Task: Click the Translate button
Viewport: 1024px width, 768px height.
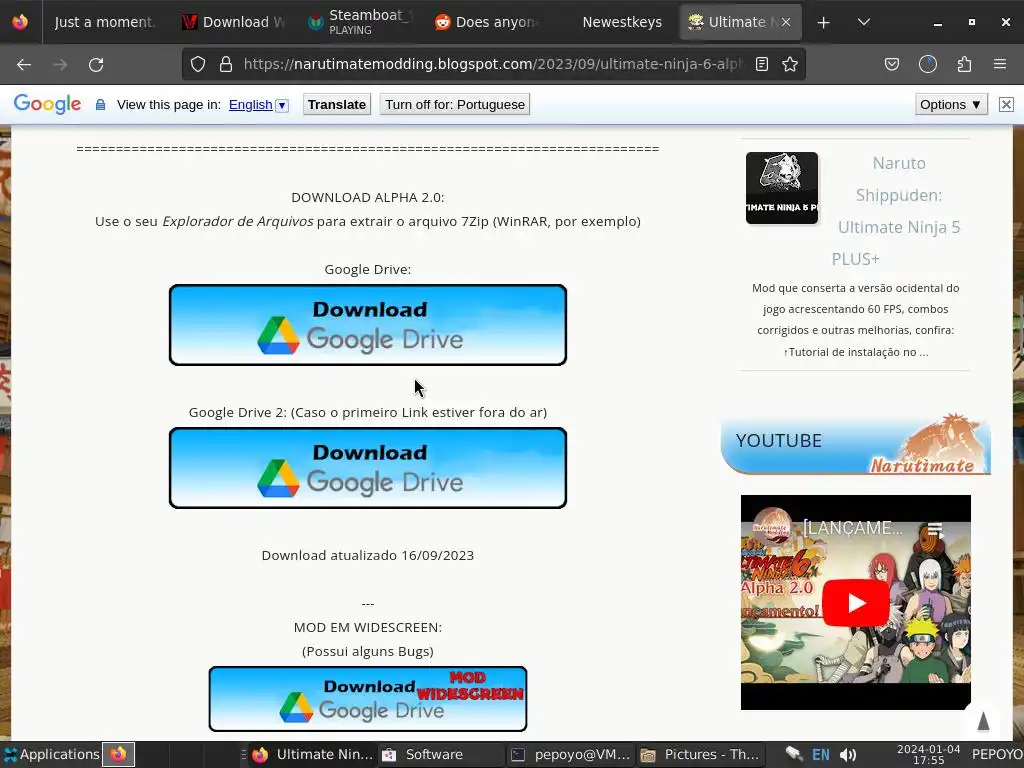Action: 336,104
